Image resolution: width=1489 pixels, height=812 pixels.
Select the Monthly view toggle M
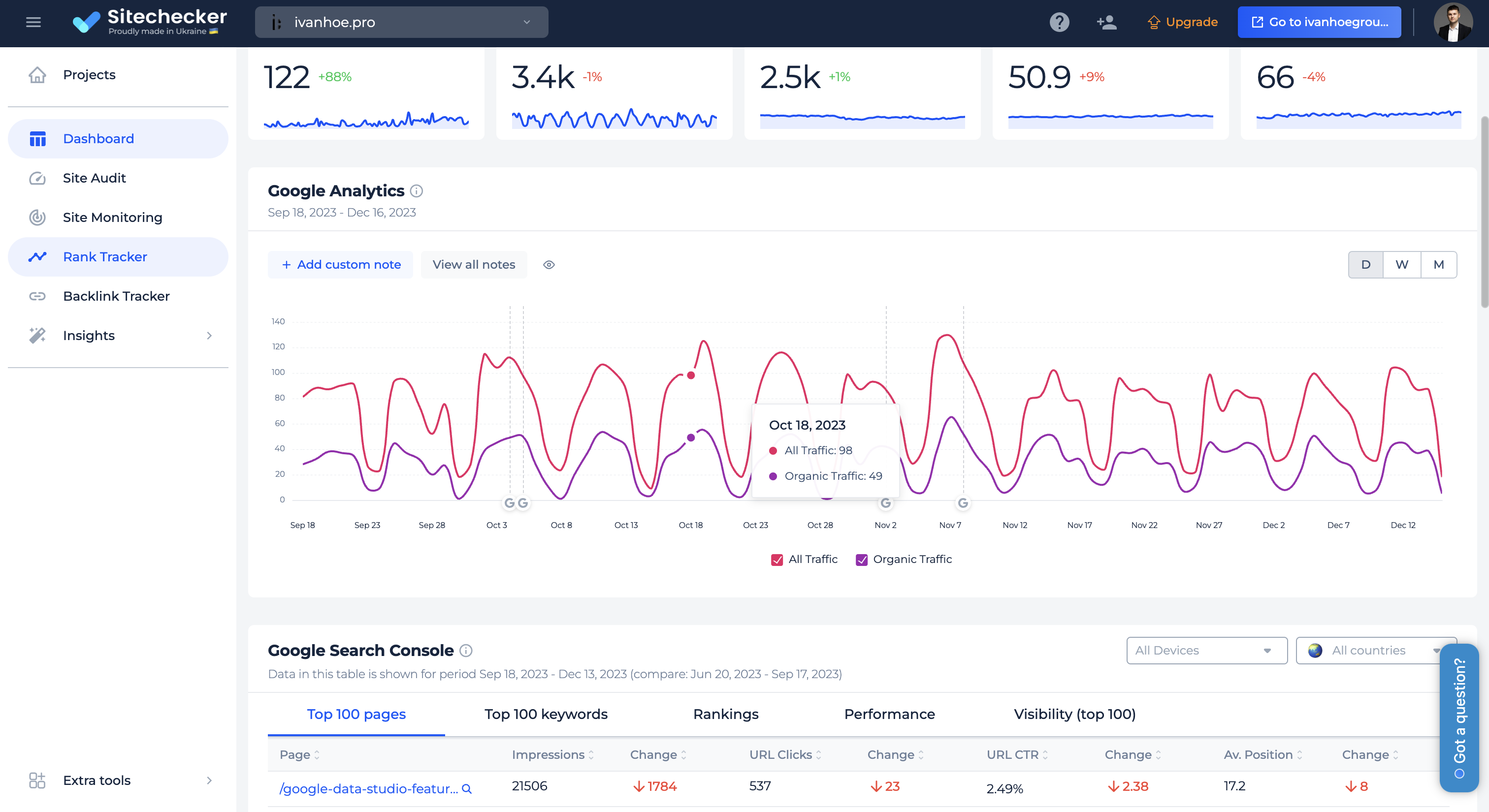[x=1438, y=264]
